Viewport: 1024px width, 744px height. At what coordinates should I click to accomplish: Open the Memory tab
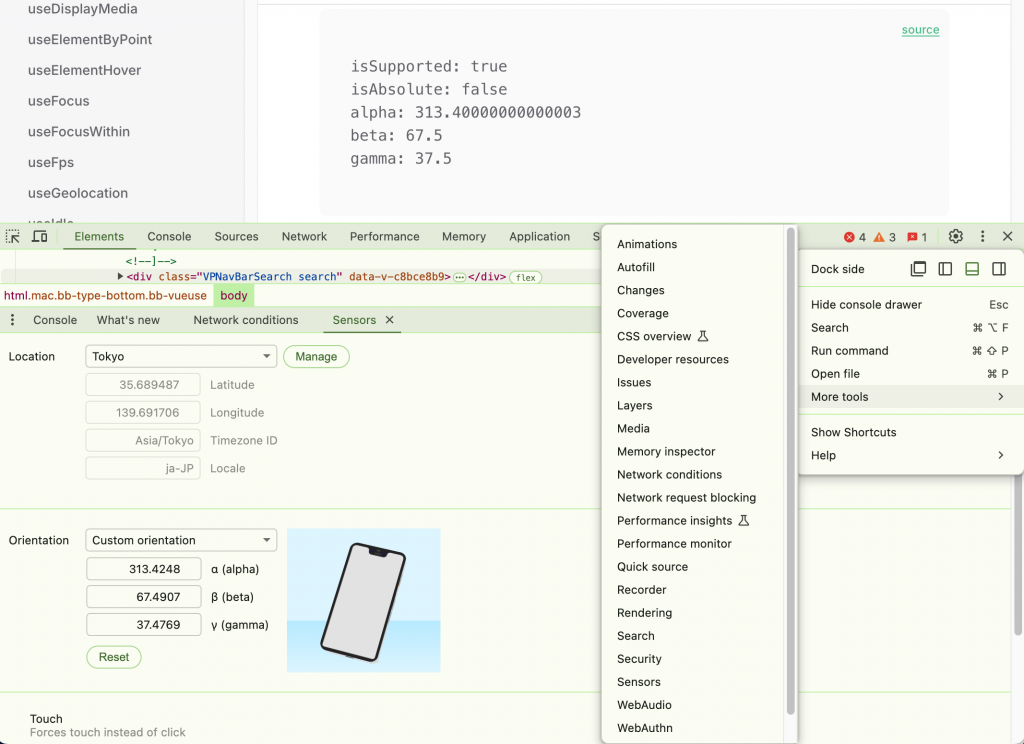point(464,236)
